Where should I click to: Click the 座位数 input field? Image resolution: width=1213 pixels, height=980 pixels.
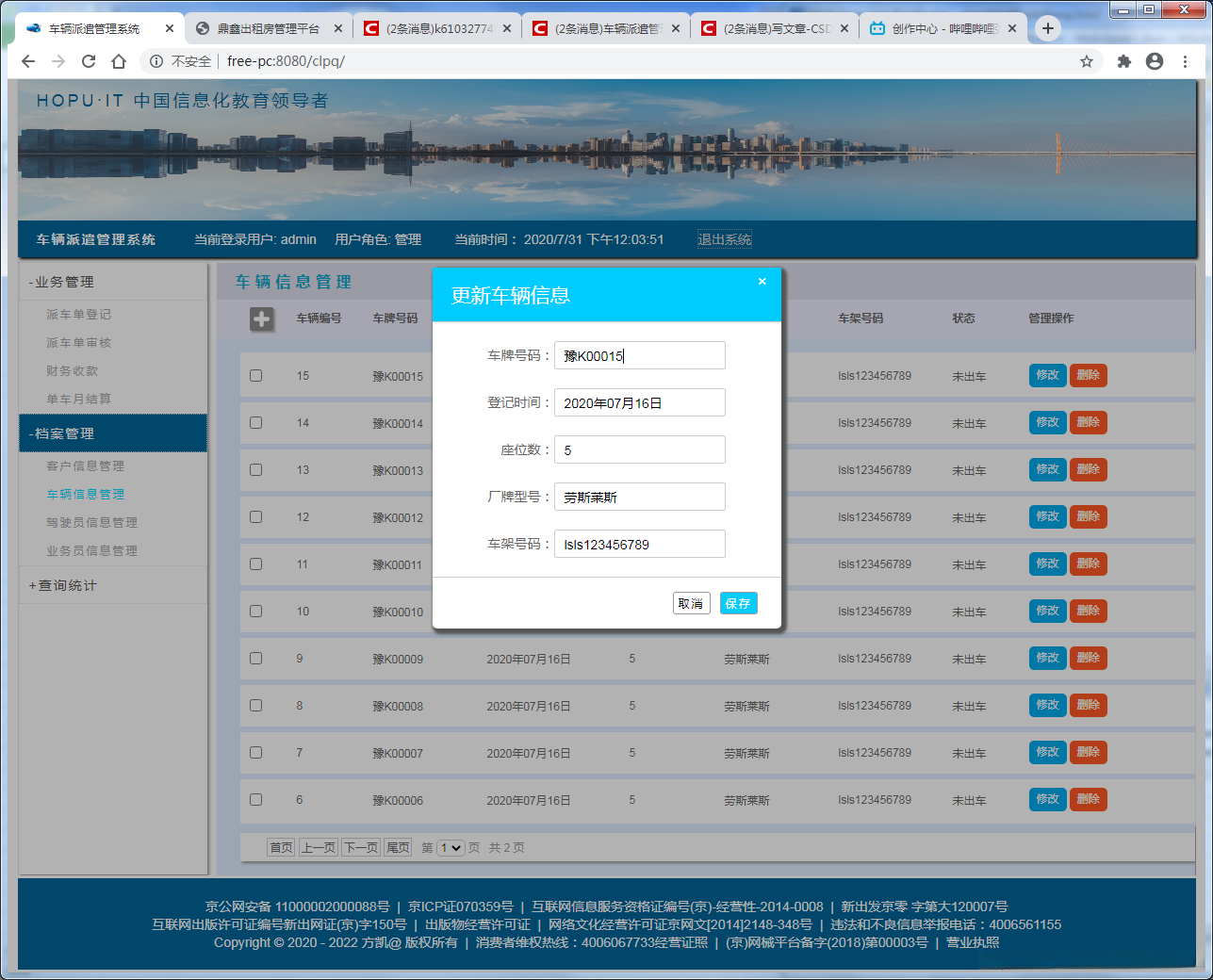[640, 449]
